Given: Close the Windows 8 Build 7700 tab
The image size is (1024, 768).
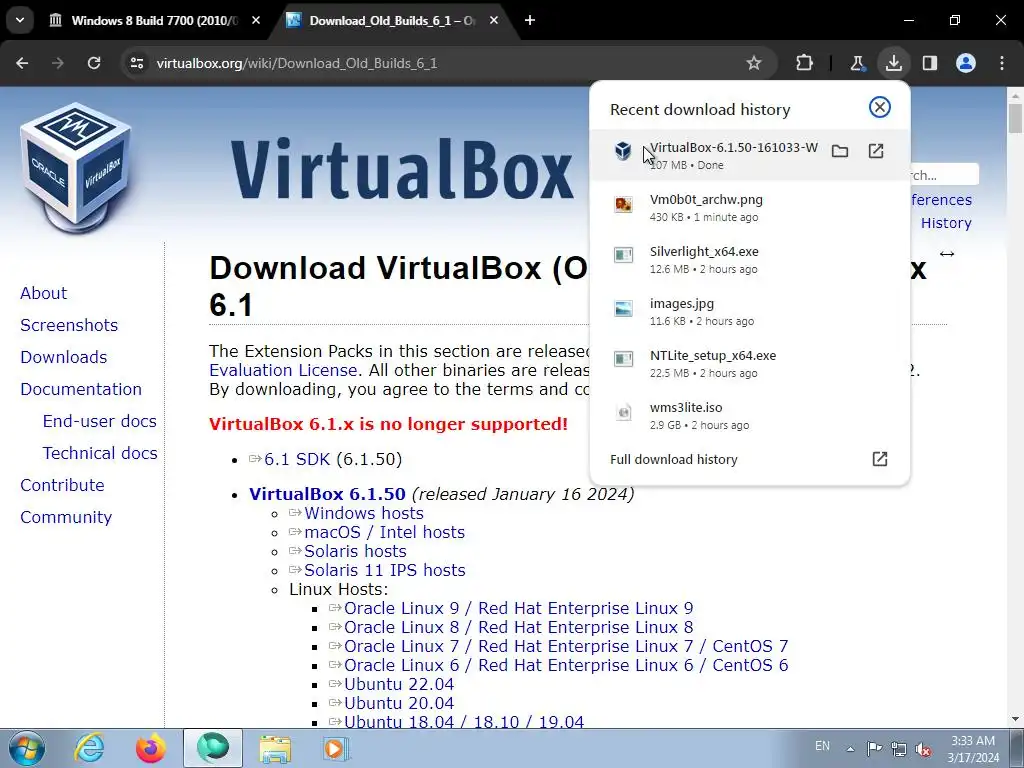Looking at the screenshot, I should [256, 20].
